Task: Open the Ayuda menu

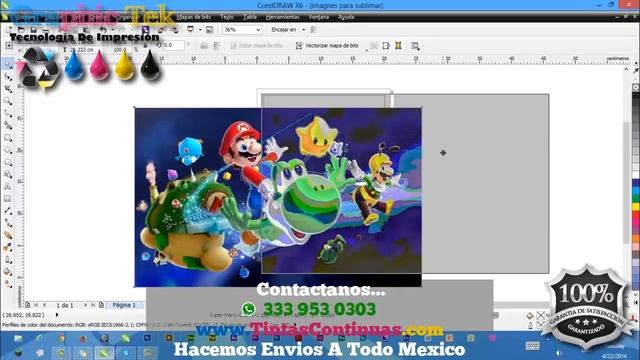Action: (346, 17)
